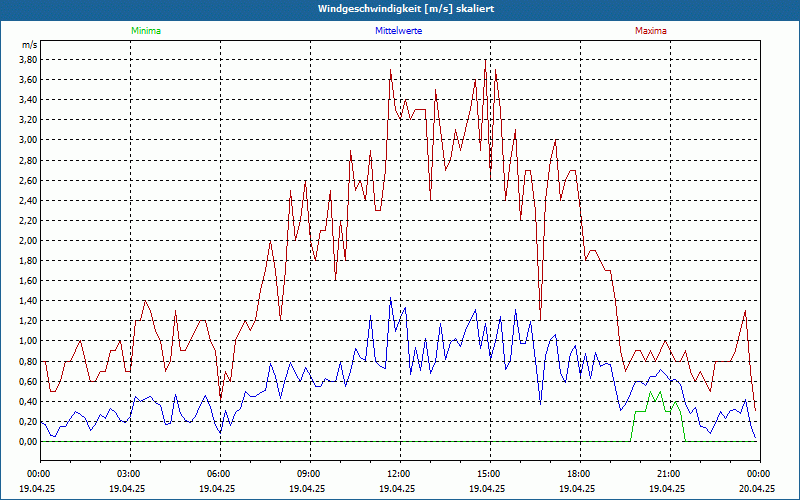Click the green Minima legend label
Viewport: 800px width, 500px height.
146,31
